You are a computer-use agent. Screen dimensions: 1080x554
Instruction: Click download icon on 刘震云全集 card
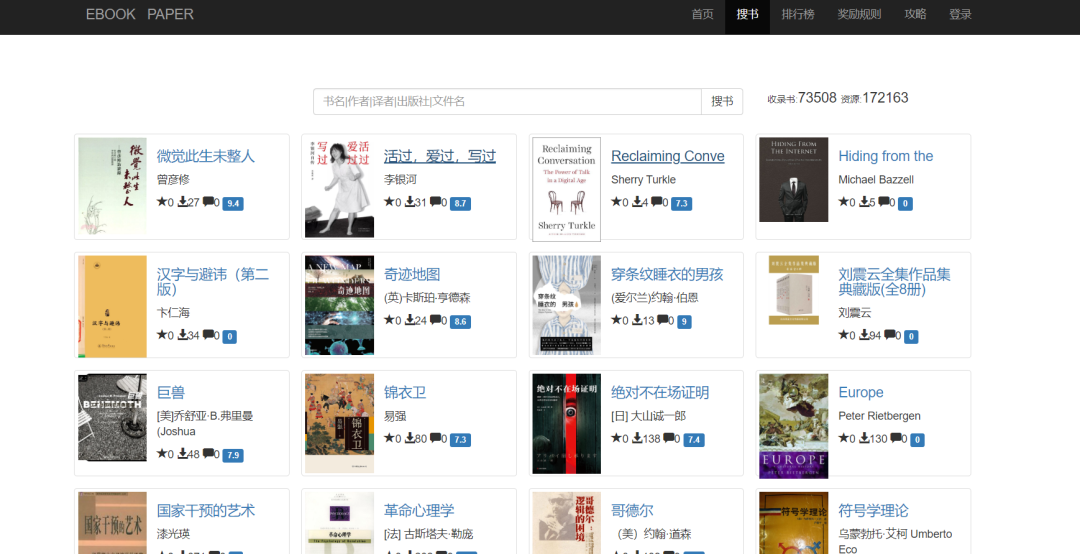point(864,335)
